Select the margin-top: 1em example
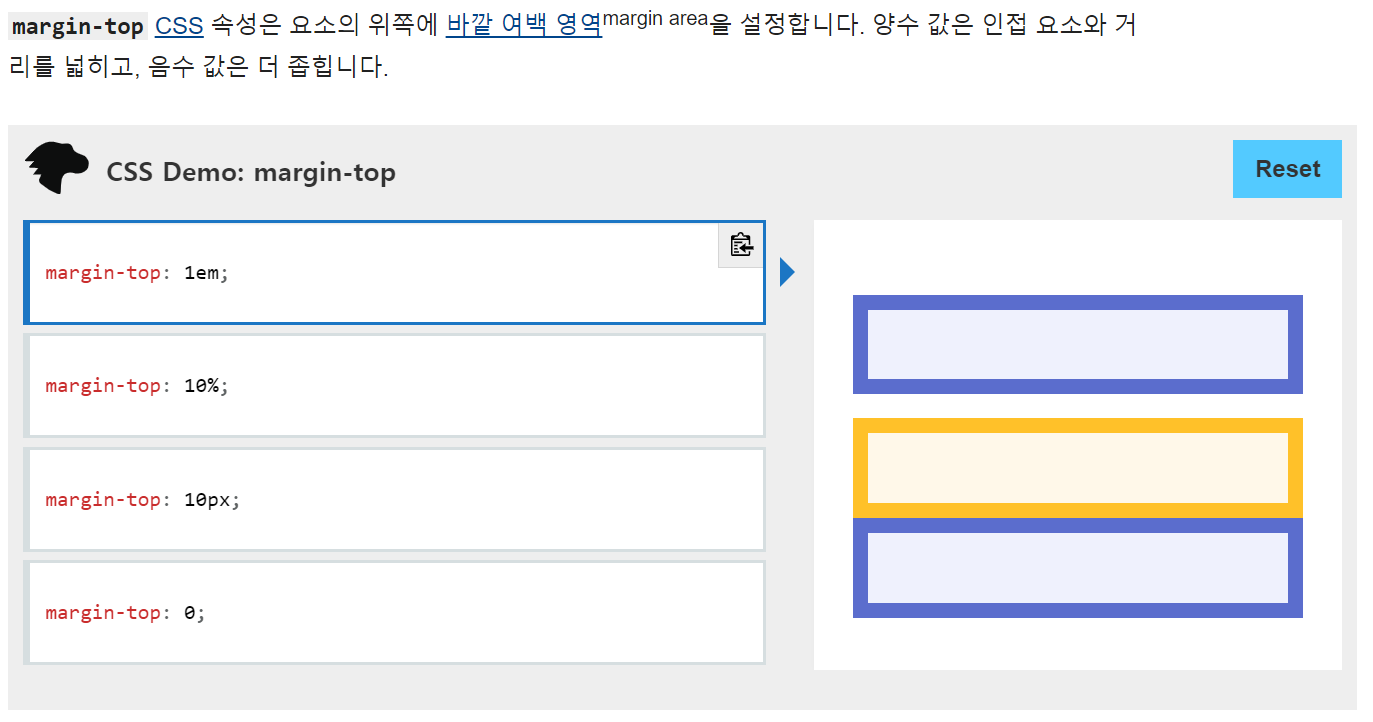 pyautogui.click(x=395, y=272)
